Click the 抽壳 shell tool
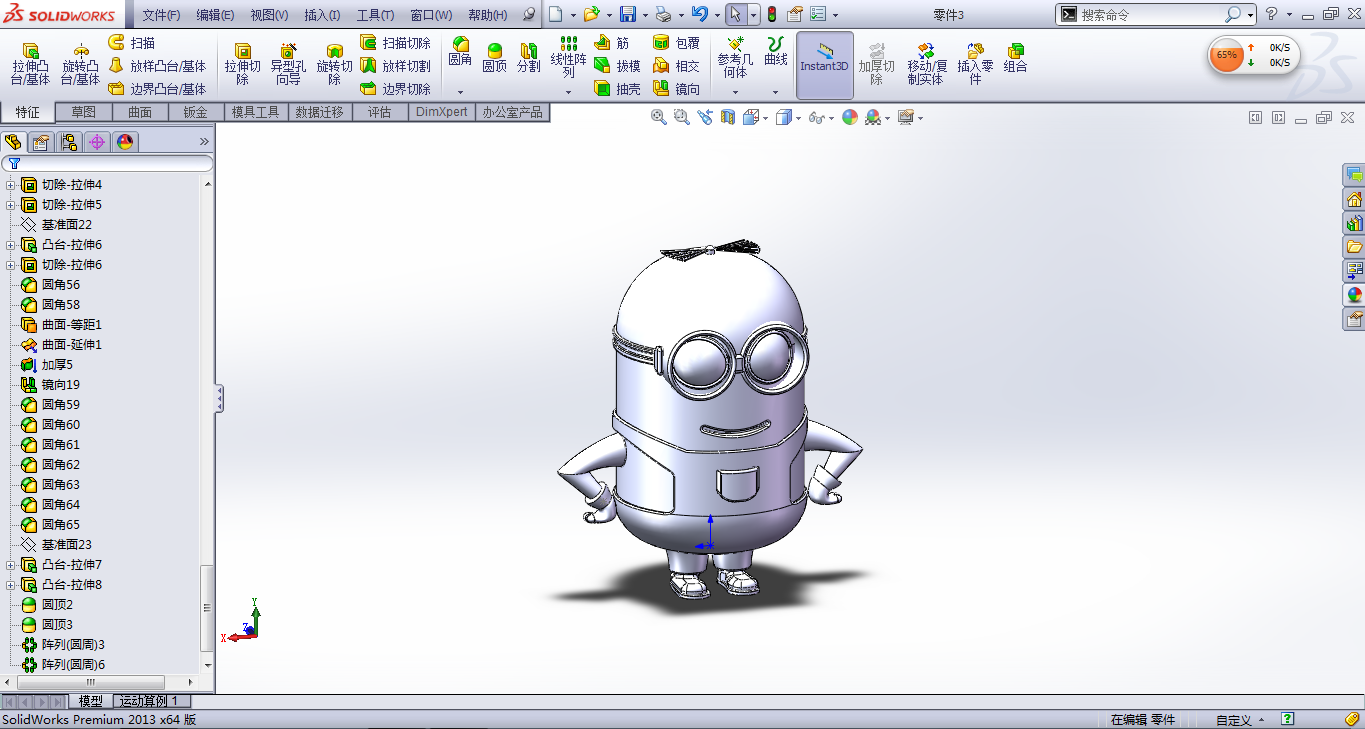This screenshot has height=729, width=1365. point(617,89)
